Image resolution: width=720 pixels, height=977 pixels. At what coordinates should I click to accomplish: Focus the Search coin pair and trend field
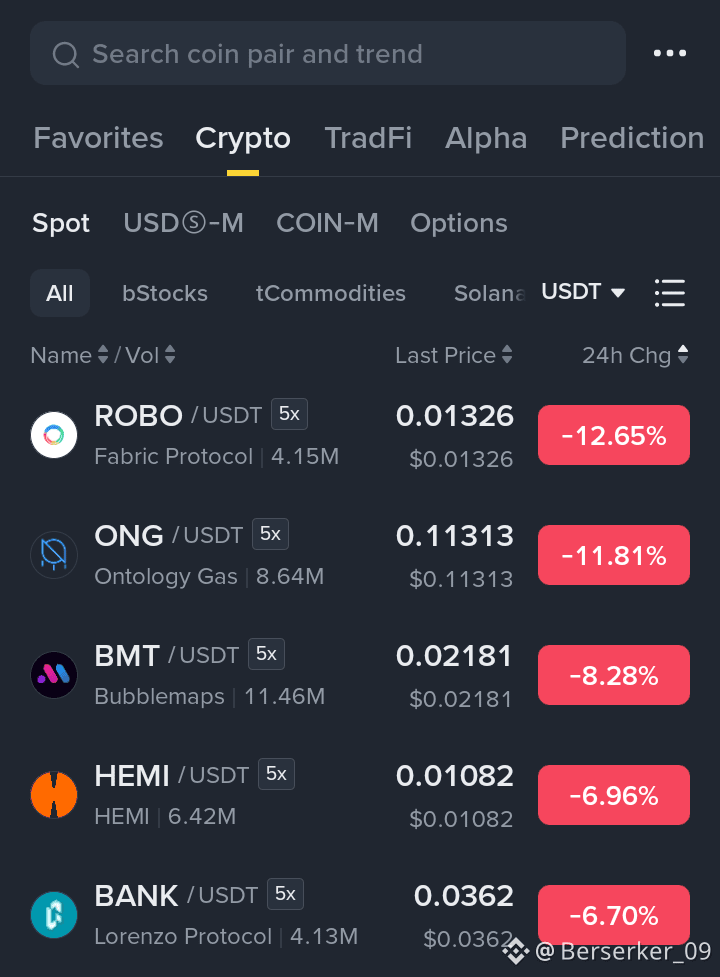[328, 53]
